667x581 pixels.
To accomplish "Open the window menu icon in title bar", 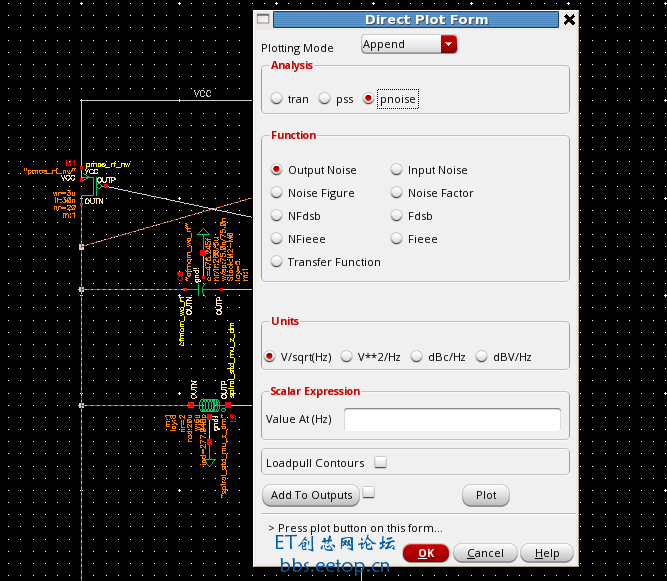I will 263,19.
